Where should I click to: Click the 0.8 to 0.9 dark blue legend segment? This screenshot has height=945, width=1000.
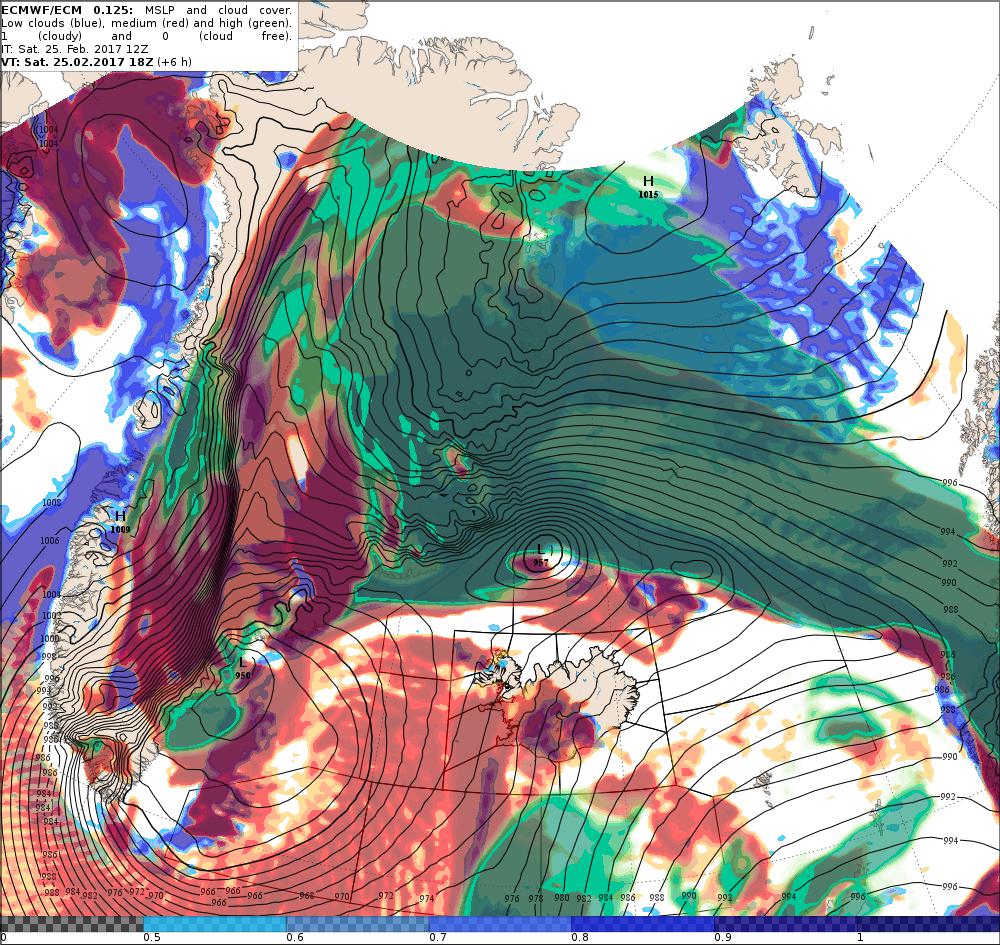tap(643, 924)
